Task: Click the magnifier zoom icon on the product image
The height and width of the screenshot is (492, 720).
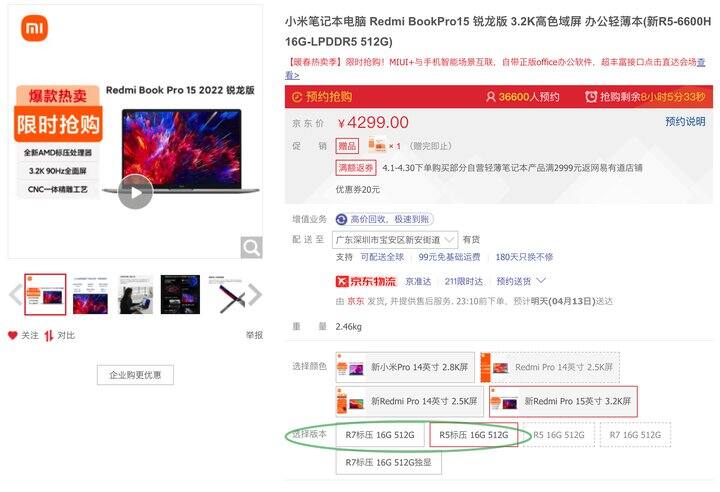Action: 252,248
